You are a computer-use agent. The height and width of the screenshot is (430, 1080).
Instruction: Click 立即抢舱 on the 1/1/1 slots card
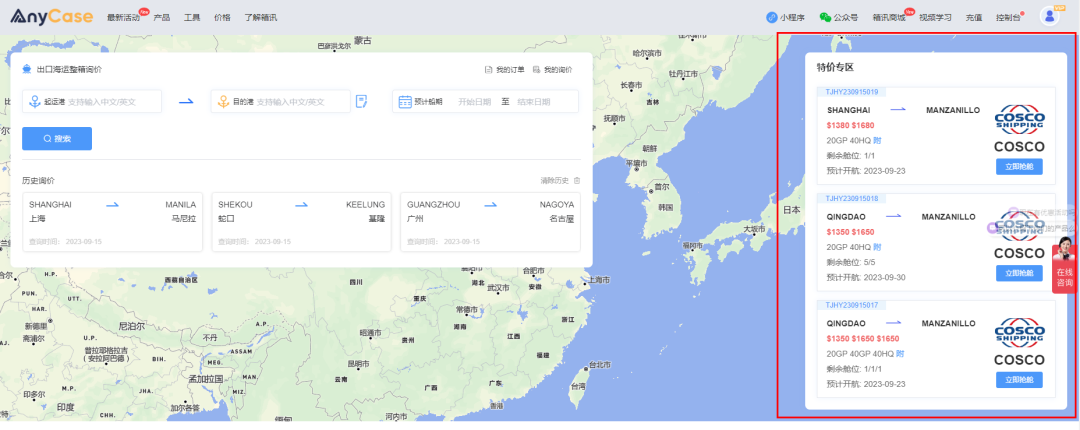coord(1019,380)
